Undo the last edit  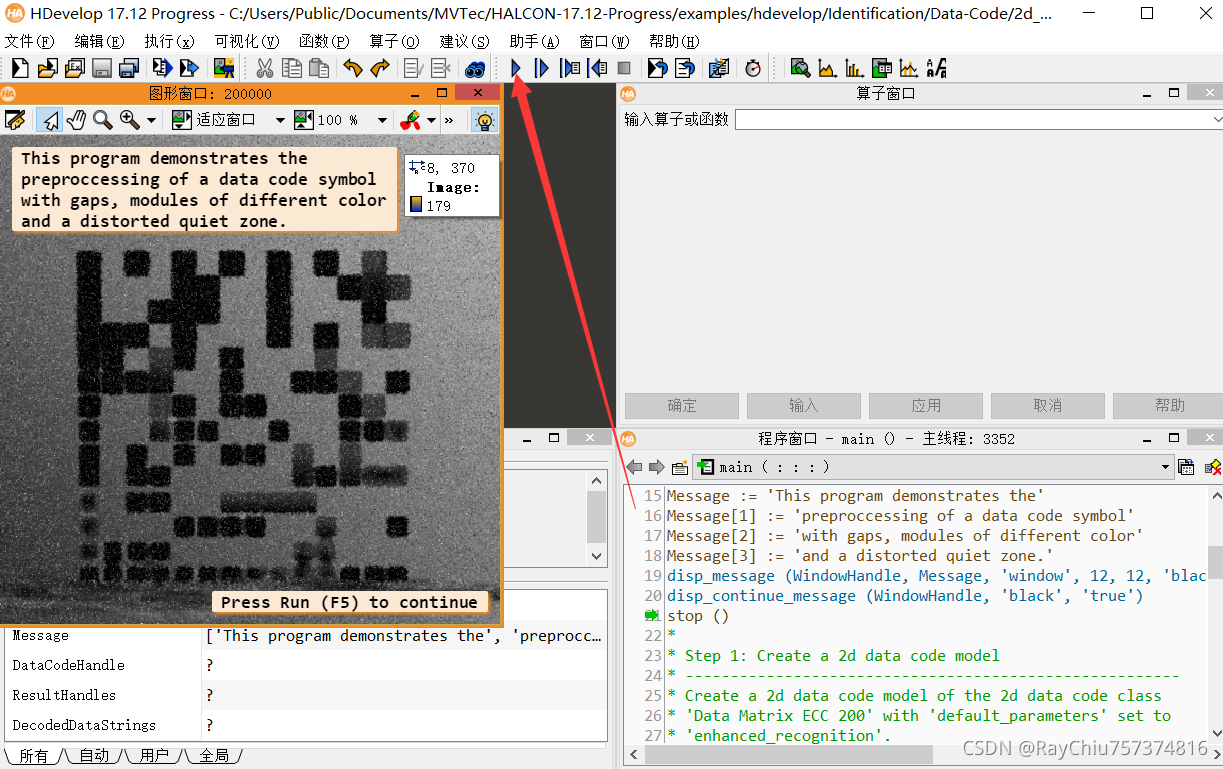pyautogui.click(x=353, y=68)
